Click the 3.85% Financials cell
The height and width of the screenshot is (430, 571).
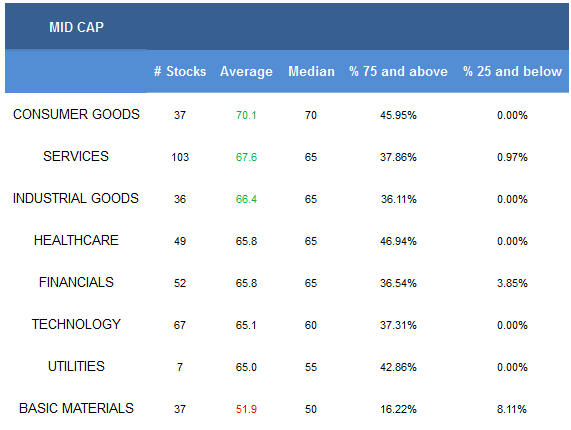point(512,283)
